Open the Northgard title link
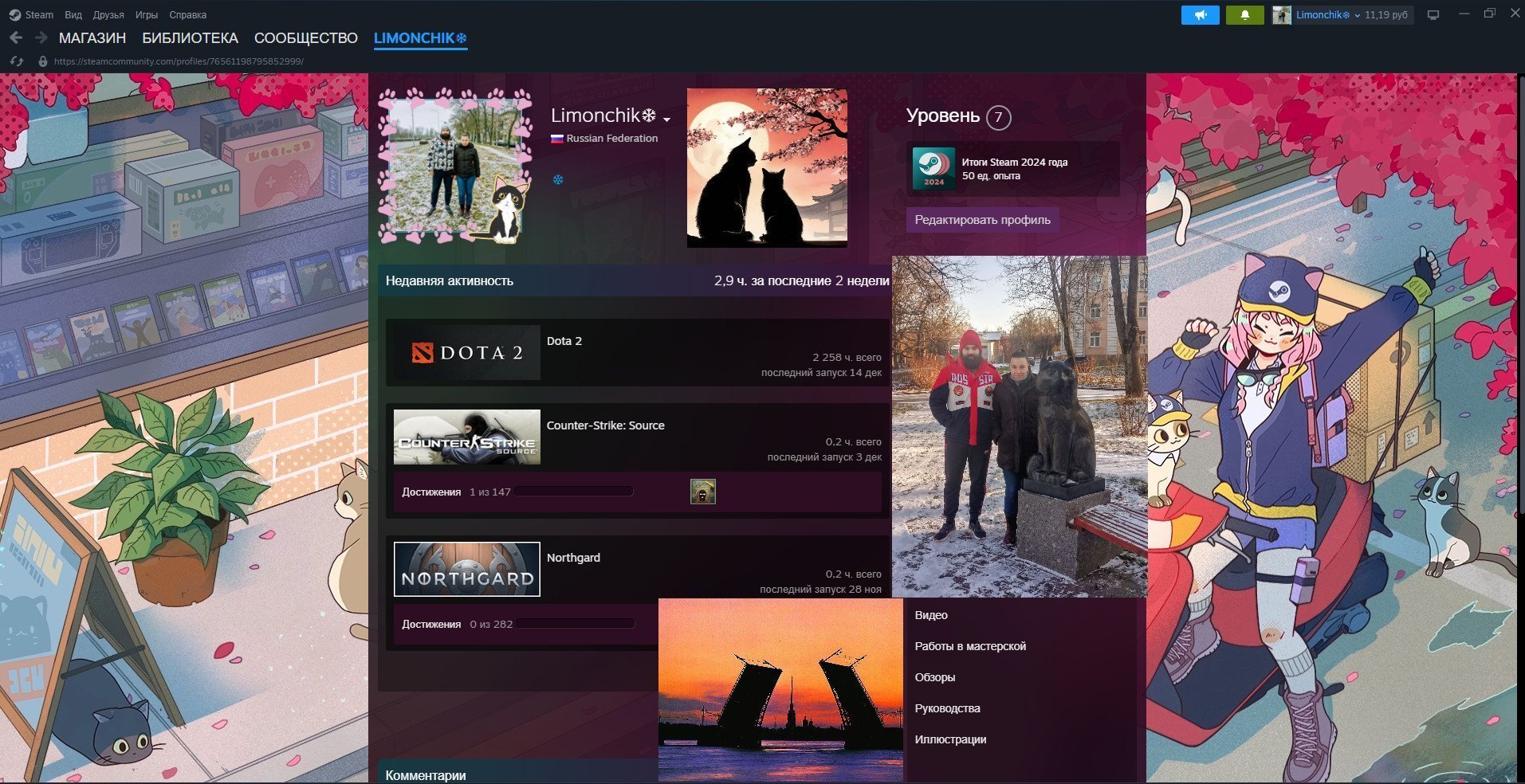 [x=573, y=558]
